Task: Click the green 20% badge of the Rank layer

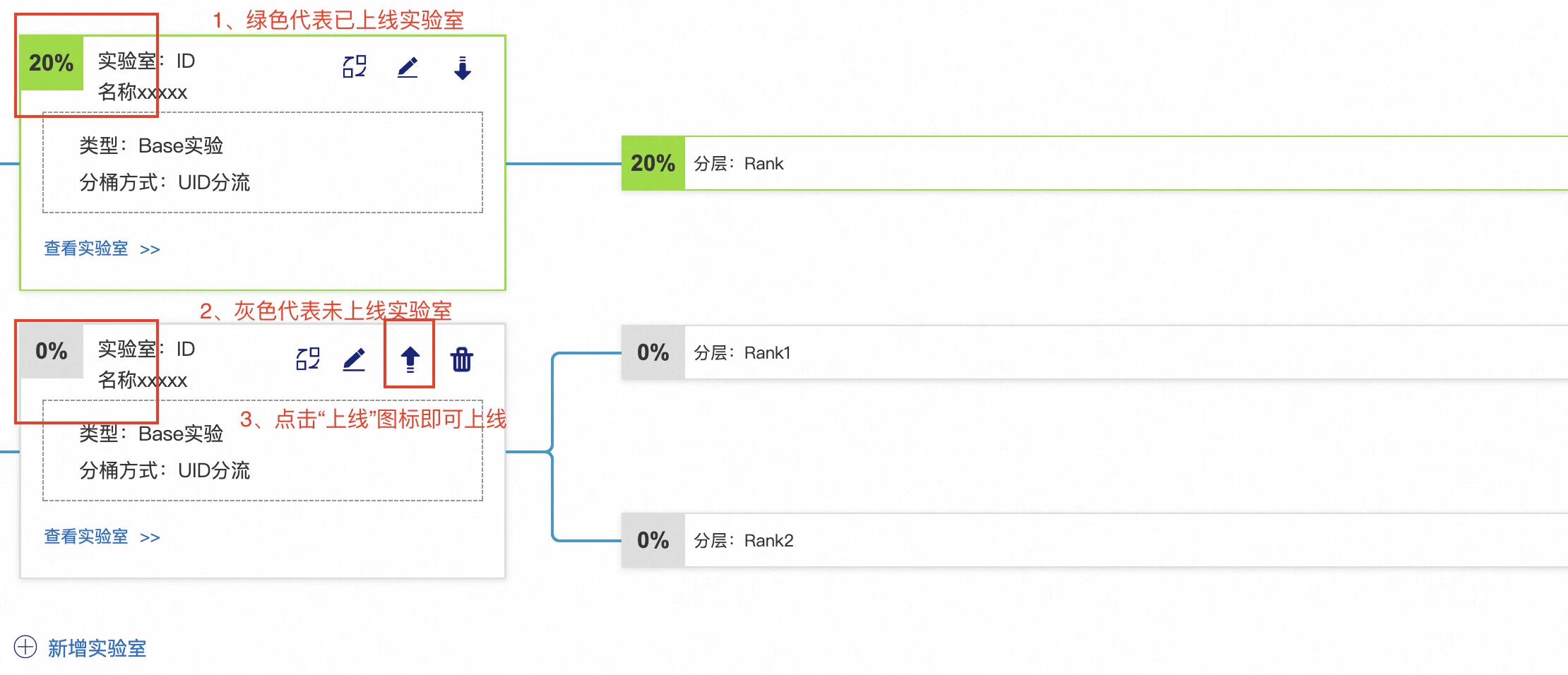Action: coord(653,163)
